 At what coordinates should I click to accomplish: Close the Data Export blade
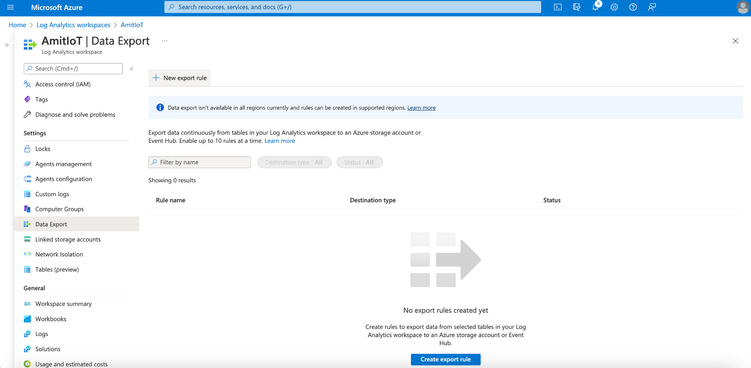point(735,41)
